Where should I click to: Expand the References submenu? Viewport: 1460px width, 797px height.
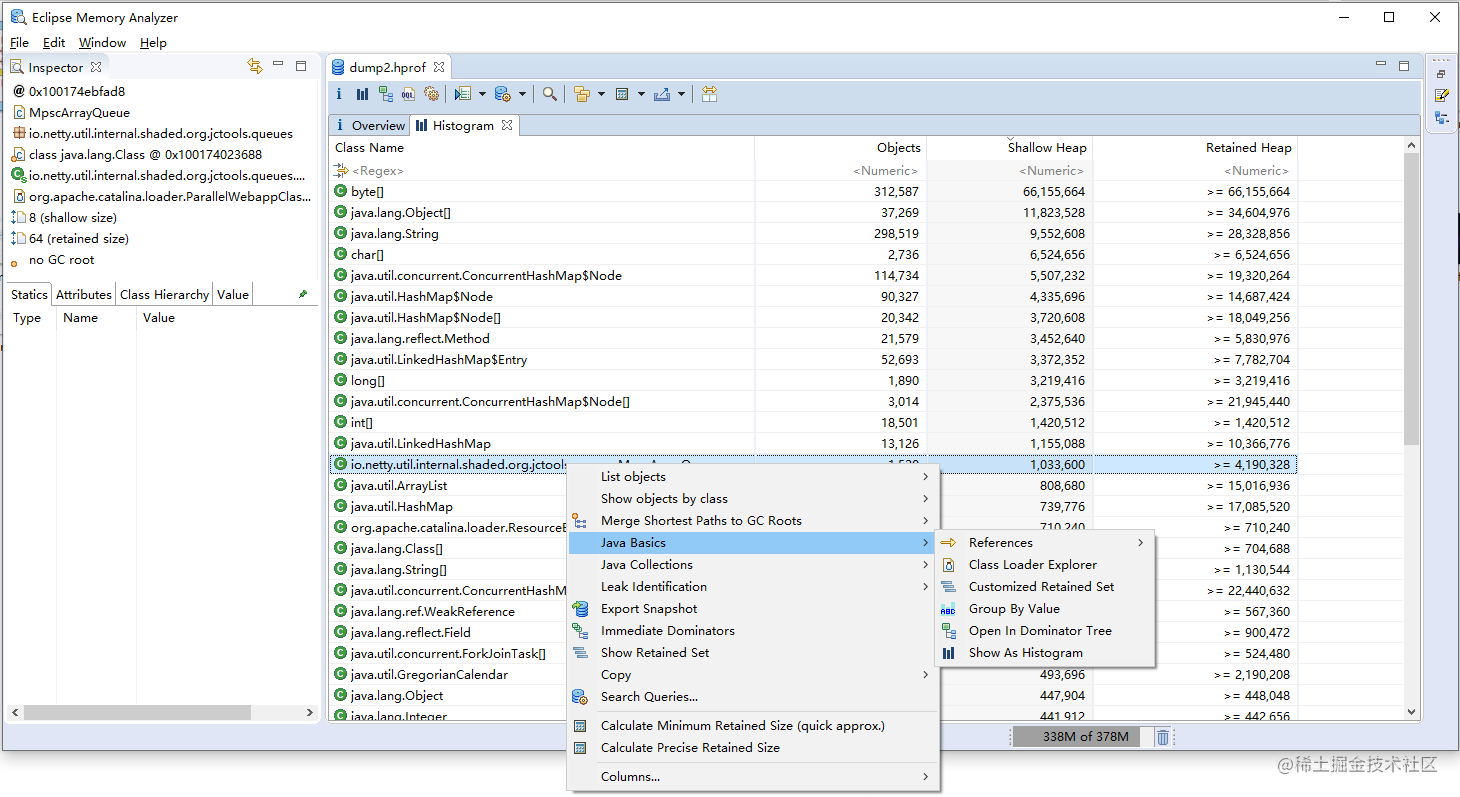[1045, 543]
